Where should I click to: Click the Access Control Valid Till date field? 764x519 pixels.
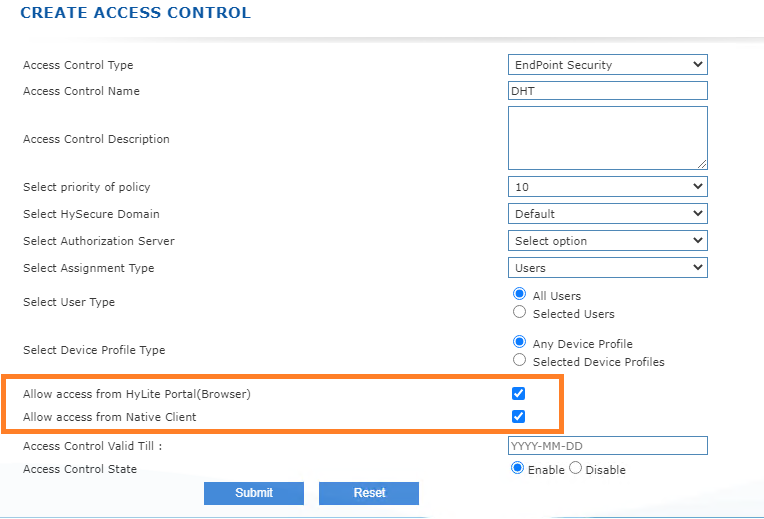[608, 445]
